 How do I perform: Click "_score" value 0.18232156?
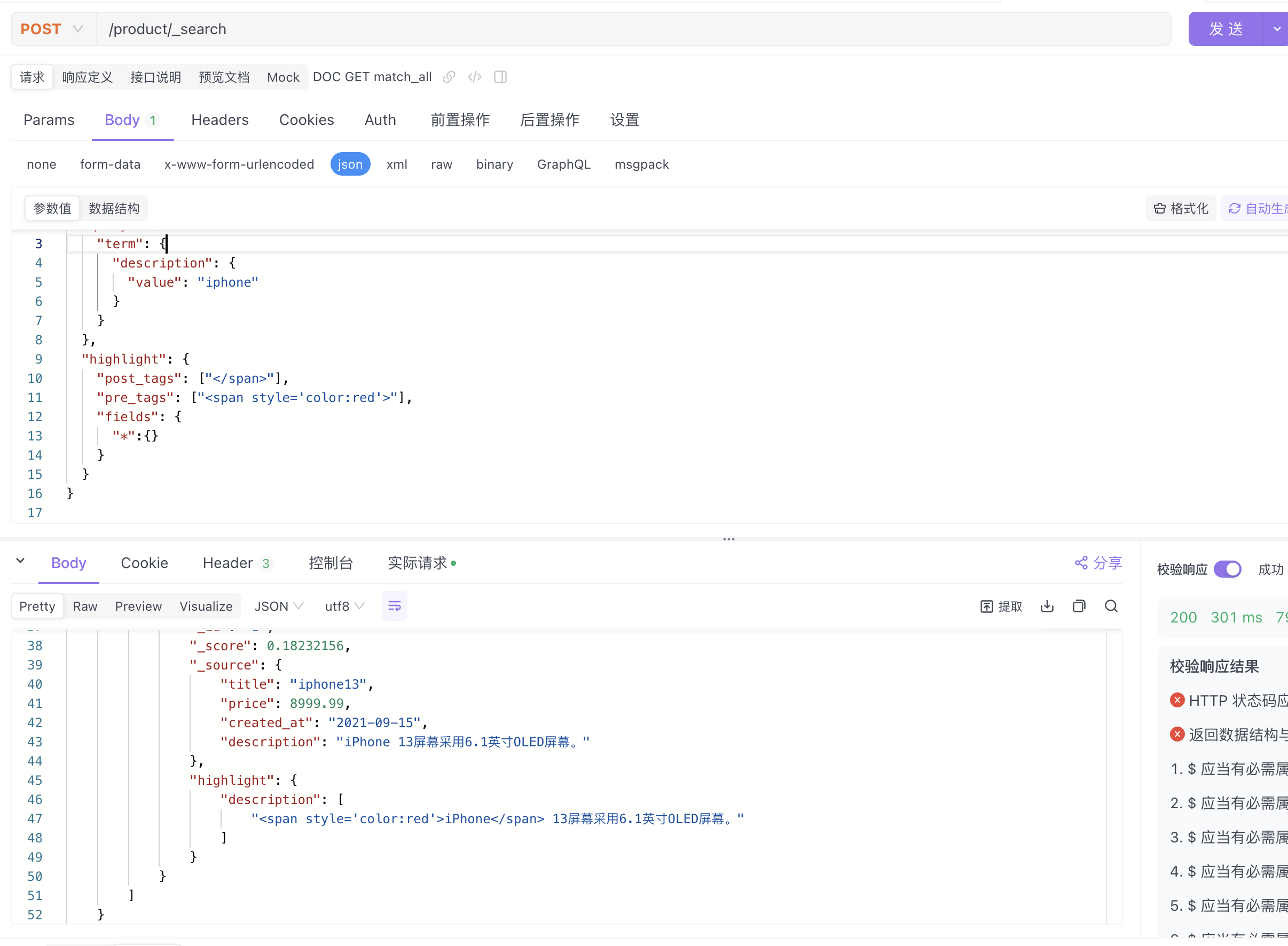click(305, 646)
